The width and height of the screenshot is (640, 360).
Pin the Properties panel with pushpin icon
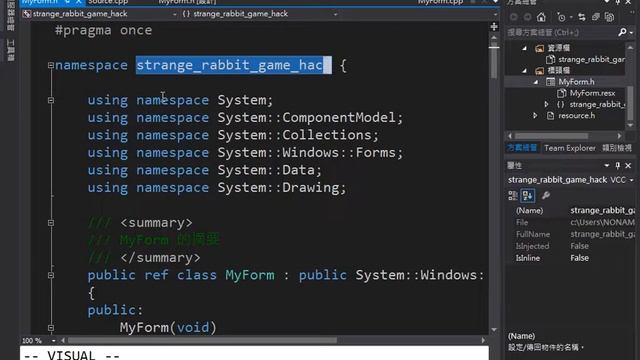click(x=618, y=165)
